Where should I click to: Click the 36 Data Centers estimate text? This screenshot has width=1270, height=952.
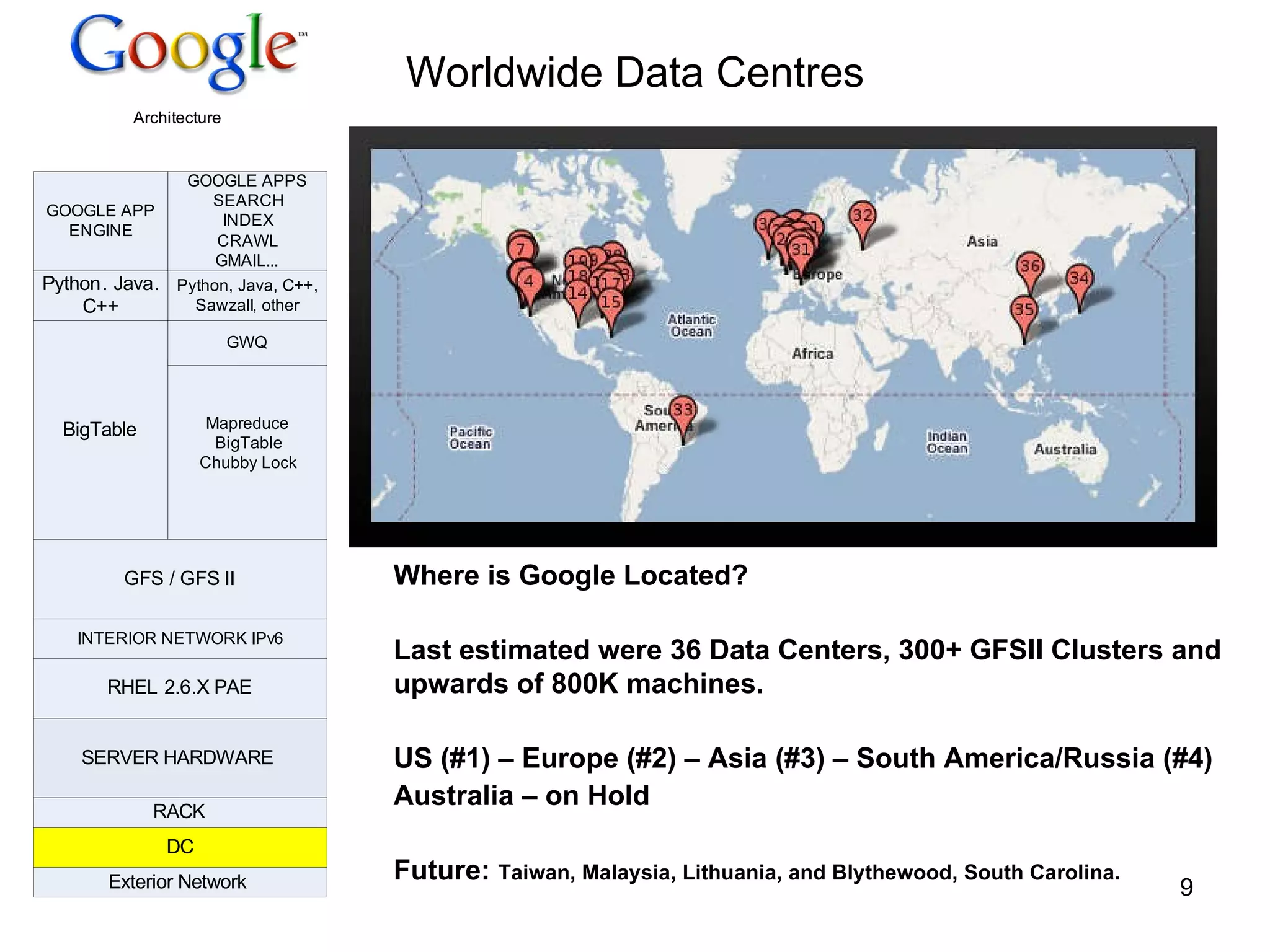pos(807,667)
